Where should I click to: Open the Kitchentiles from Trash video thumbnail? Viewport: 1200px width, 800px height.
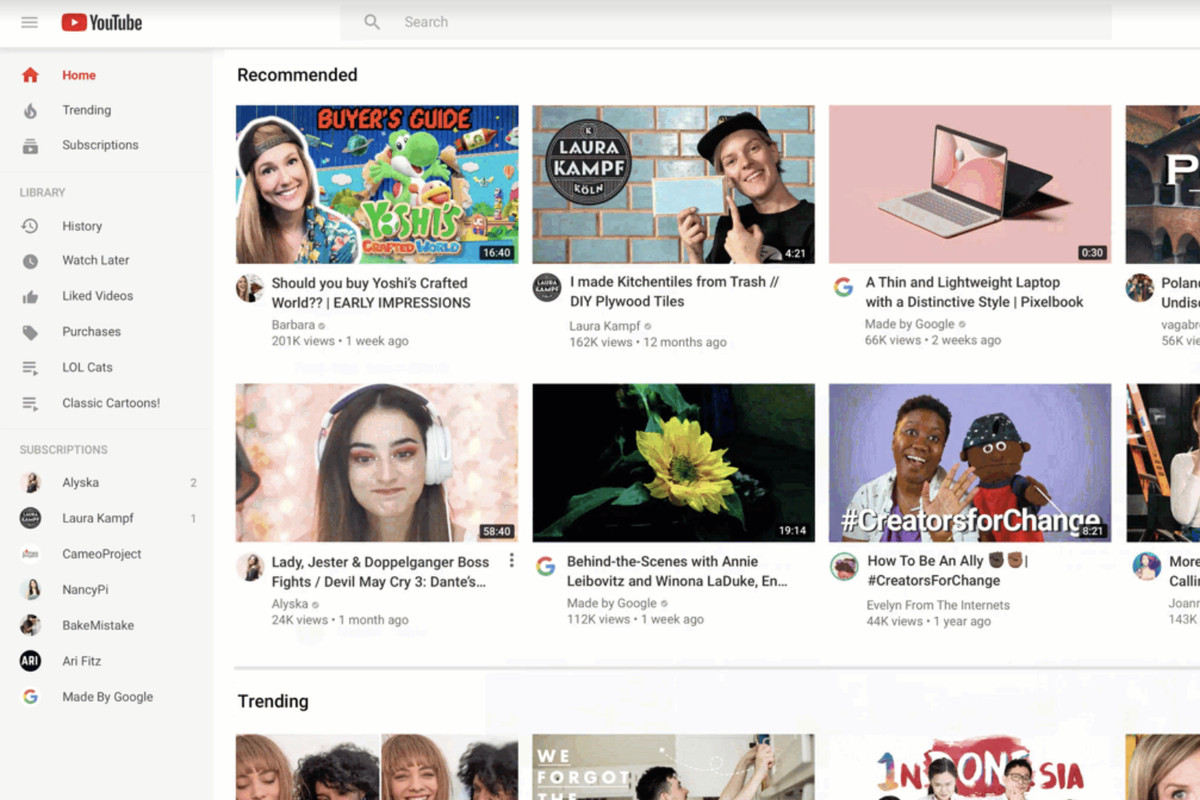[673, 183]
